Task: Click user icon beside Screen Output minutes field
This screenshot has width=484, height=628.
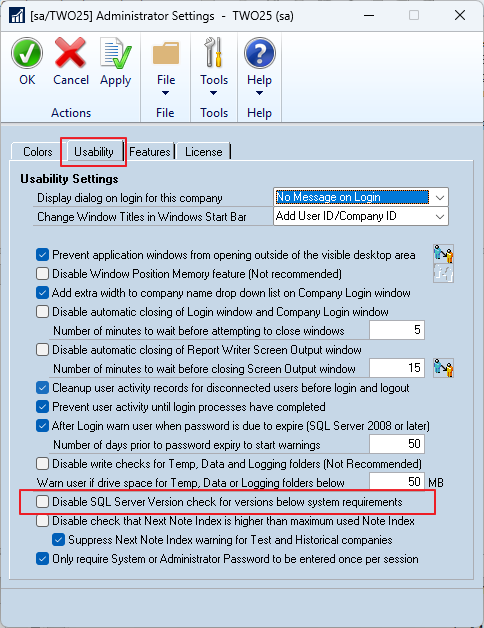Action: 444,368
